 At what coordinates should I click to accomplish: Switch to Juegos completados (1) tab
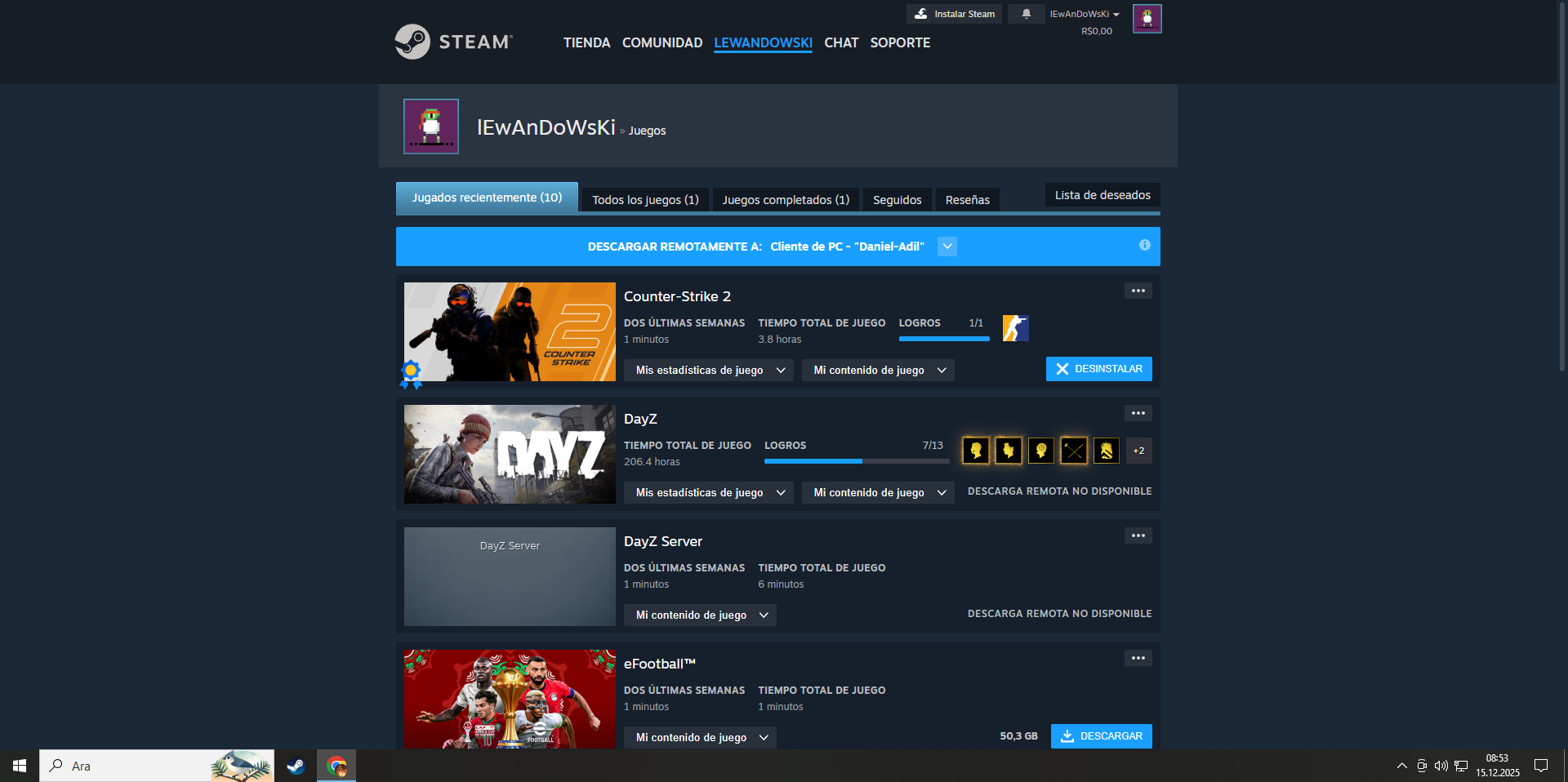pyautogui.click(x=786, y=200)
